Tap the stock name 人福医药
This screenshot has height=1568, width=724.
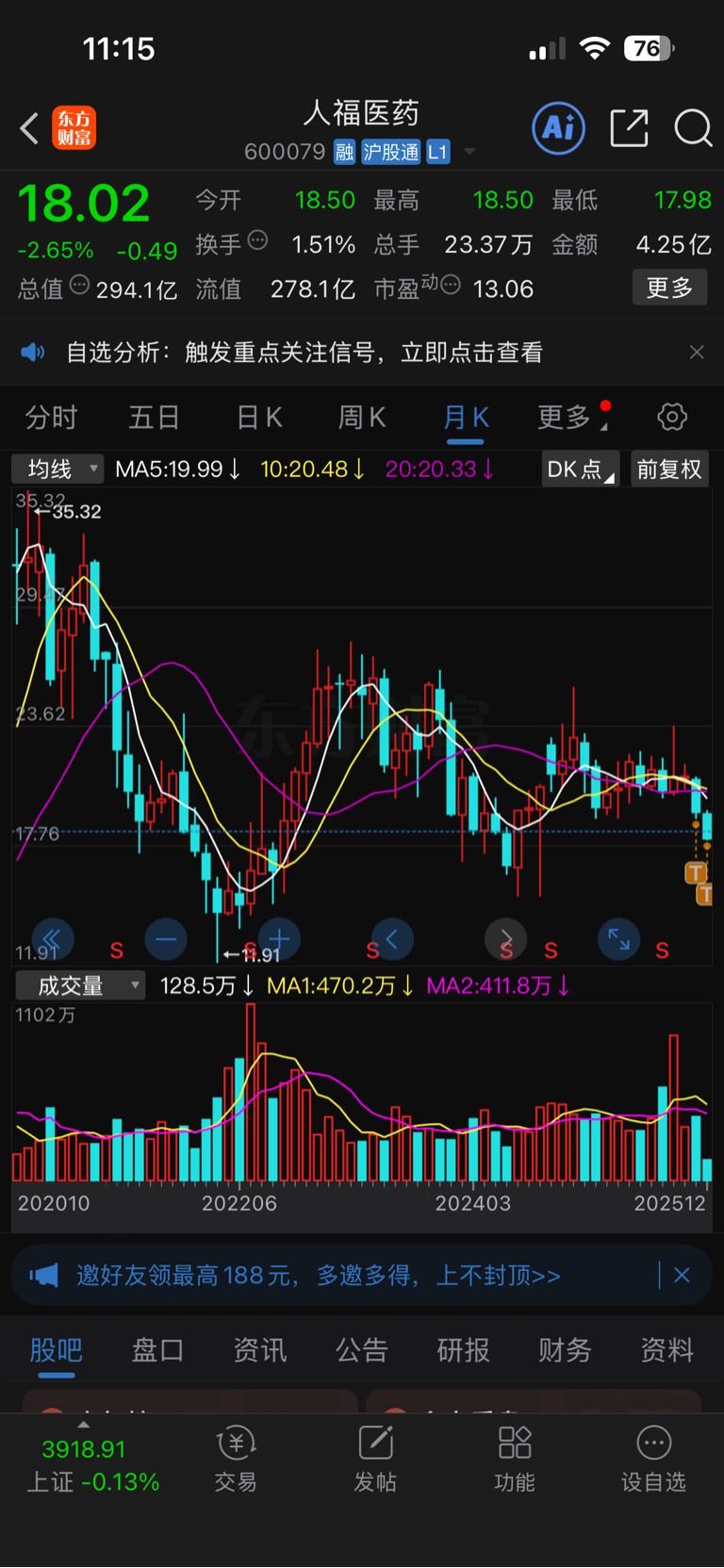pyautogui.click(x=361, y=113)
